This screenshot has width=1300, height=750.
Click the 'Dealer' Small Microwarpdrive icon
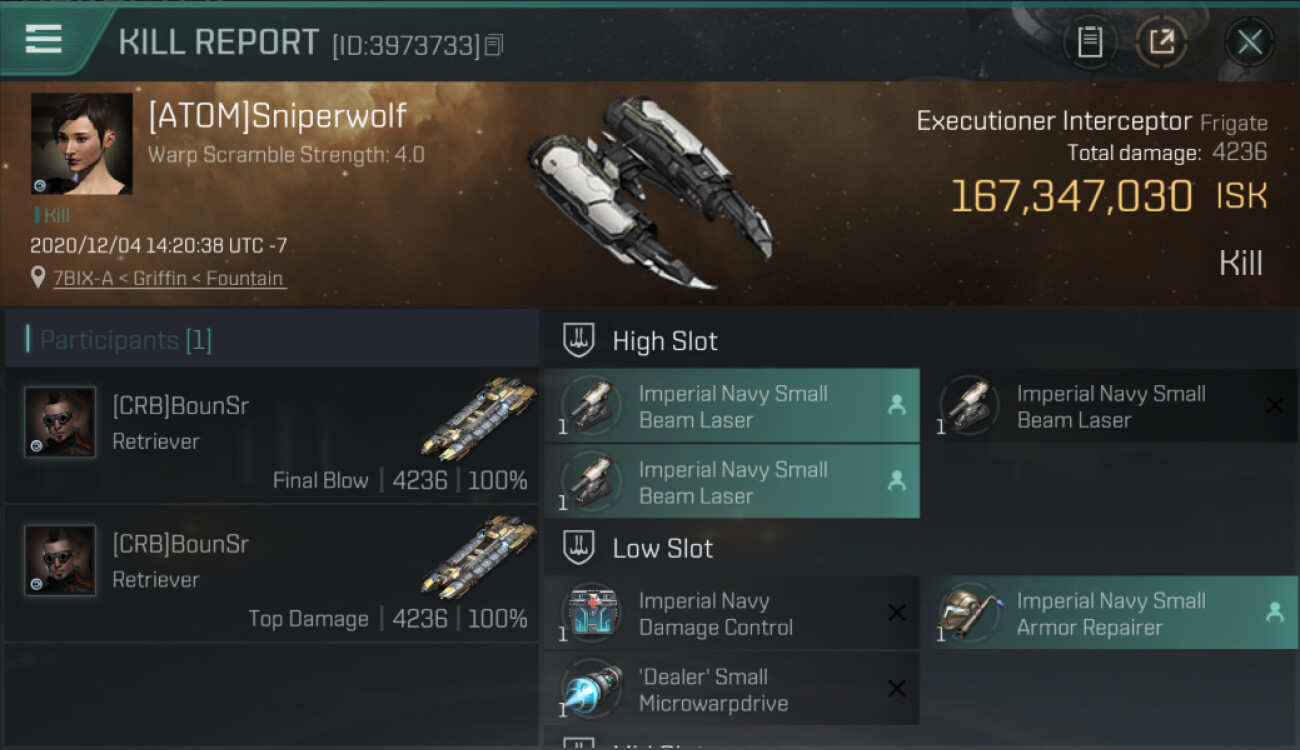[591, 690]
